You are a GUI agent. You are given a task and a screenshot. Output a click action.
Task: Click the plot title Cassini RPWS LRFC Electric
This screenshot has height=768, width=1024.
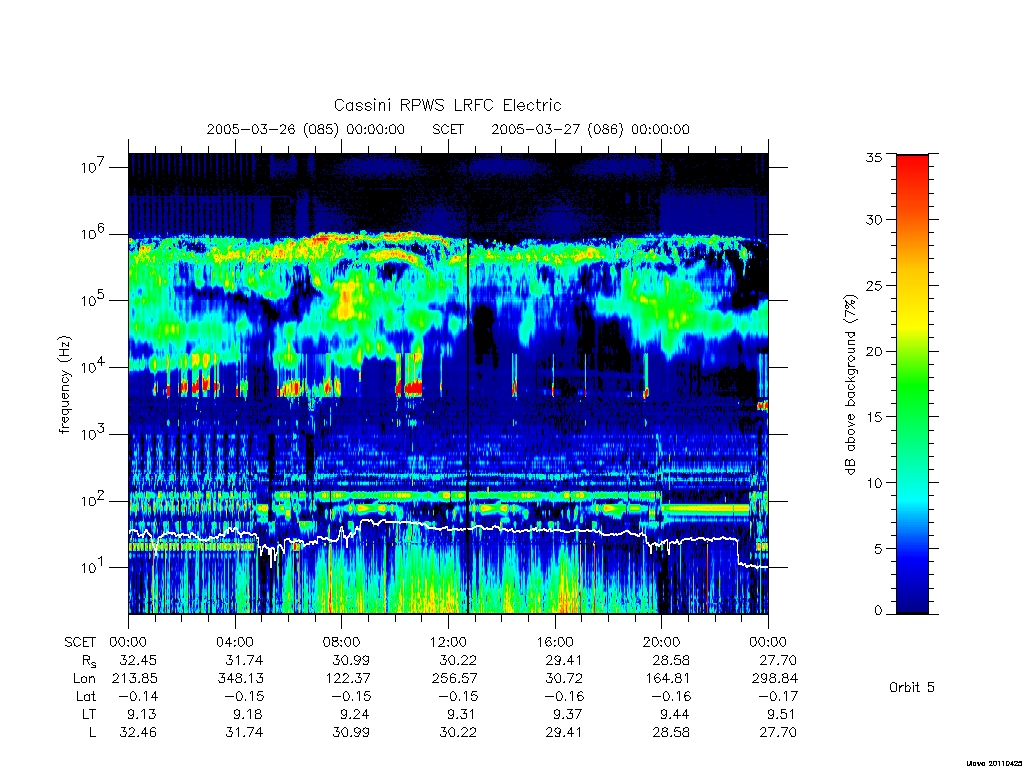tap(447, 105)
